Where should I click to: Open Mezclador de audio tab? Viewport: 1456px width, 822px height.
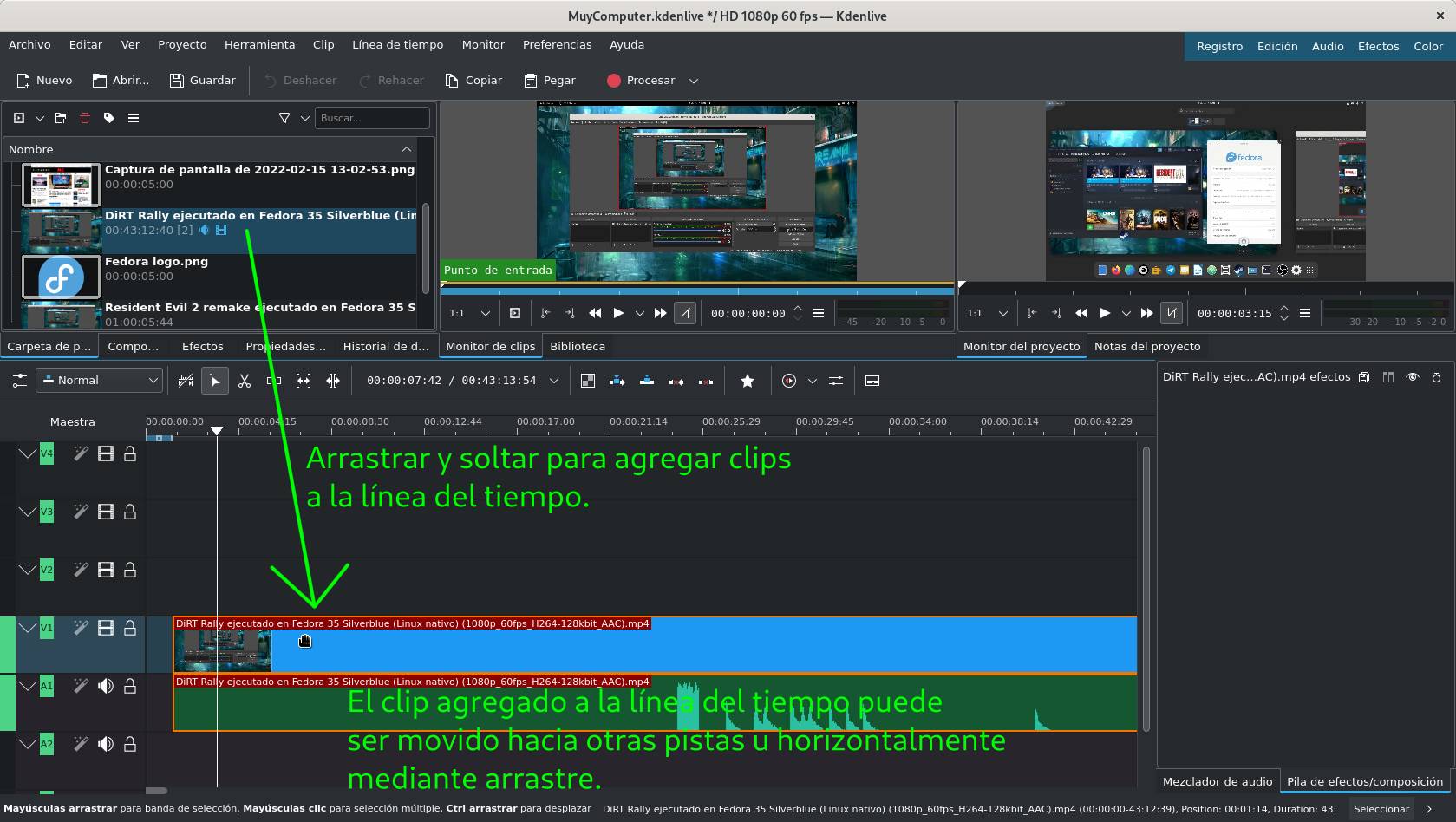click(x=1218, y=781)
